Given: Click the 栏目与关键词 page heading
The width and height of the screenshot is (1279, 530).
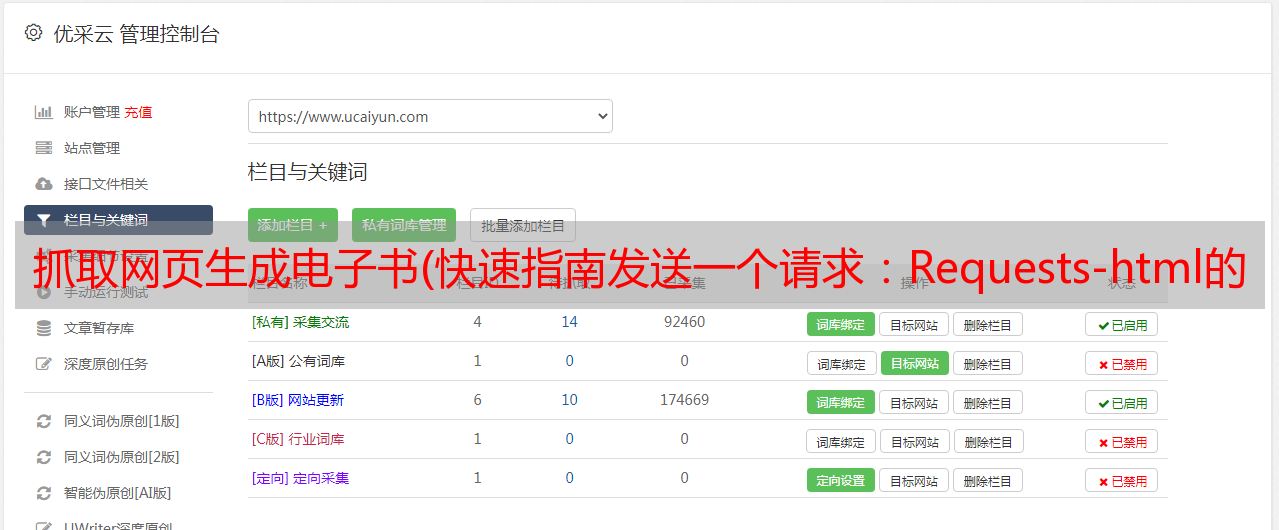Looking at the screenshot, I should (307, 172).
